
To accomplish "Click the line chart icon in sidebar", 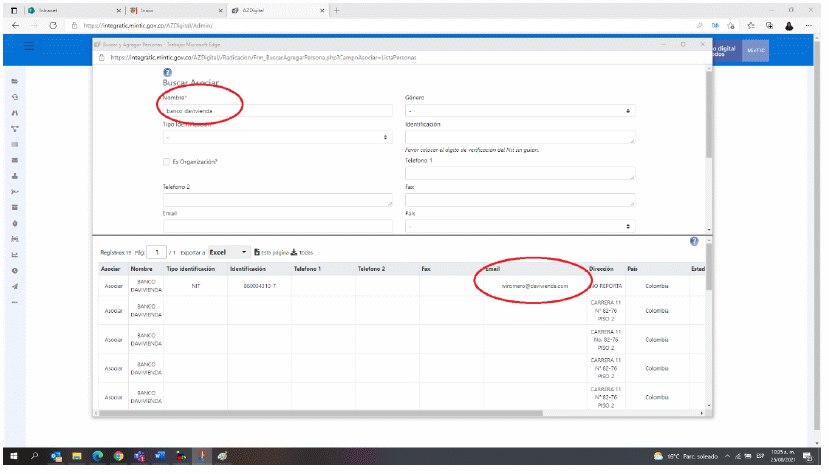I will tap(15, 255).
